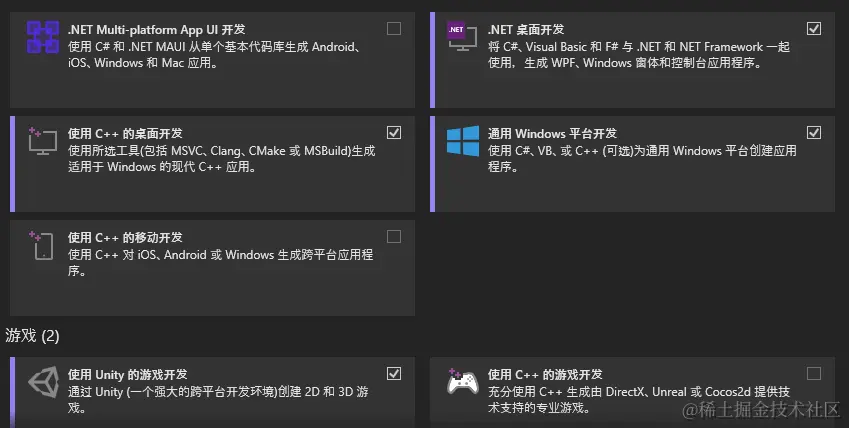Select the 使用 Unity 的游戏开发 title

(128, 374)
